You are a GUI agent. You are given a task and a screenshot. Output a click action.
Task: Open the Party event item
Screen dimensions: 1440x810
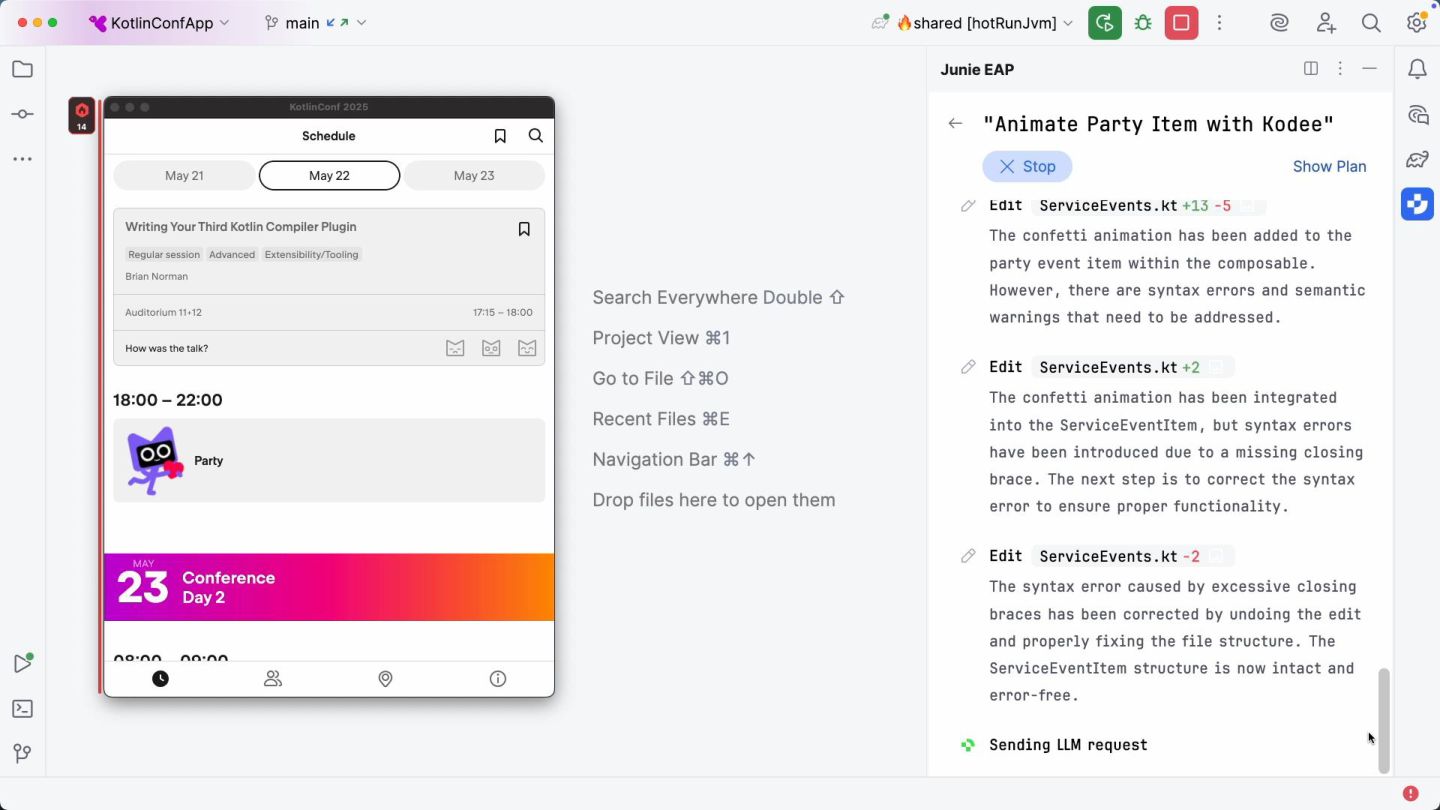coord(329,460)
